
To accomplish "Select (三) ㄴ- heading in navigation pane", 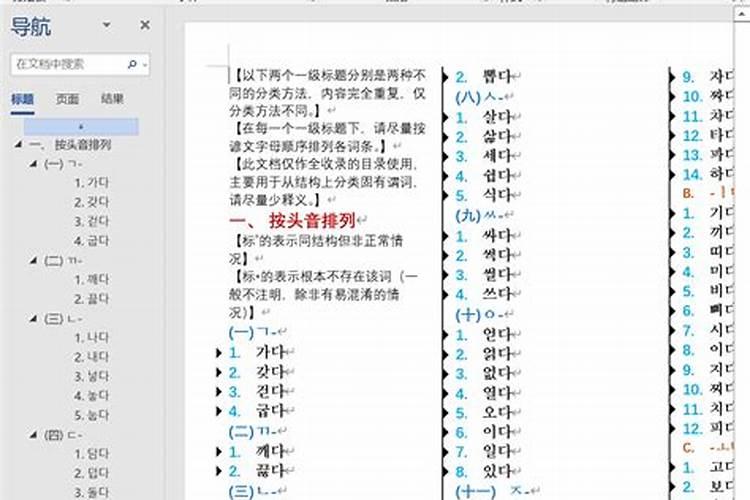I will pos(63,319).
